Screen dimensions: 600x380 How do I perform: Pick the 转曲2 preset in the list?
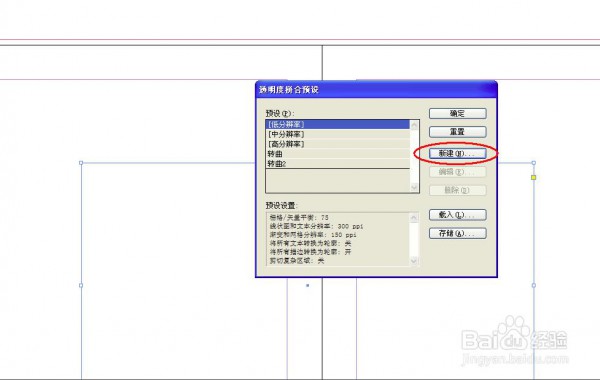pyautogui.click(x=338, y=164)
